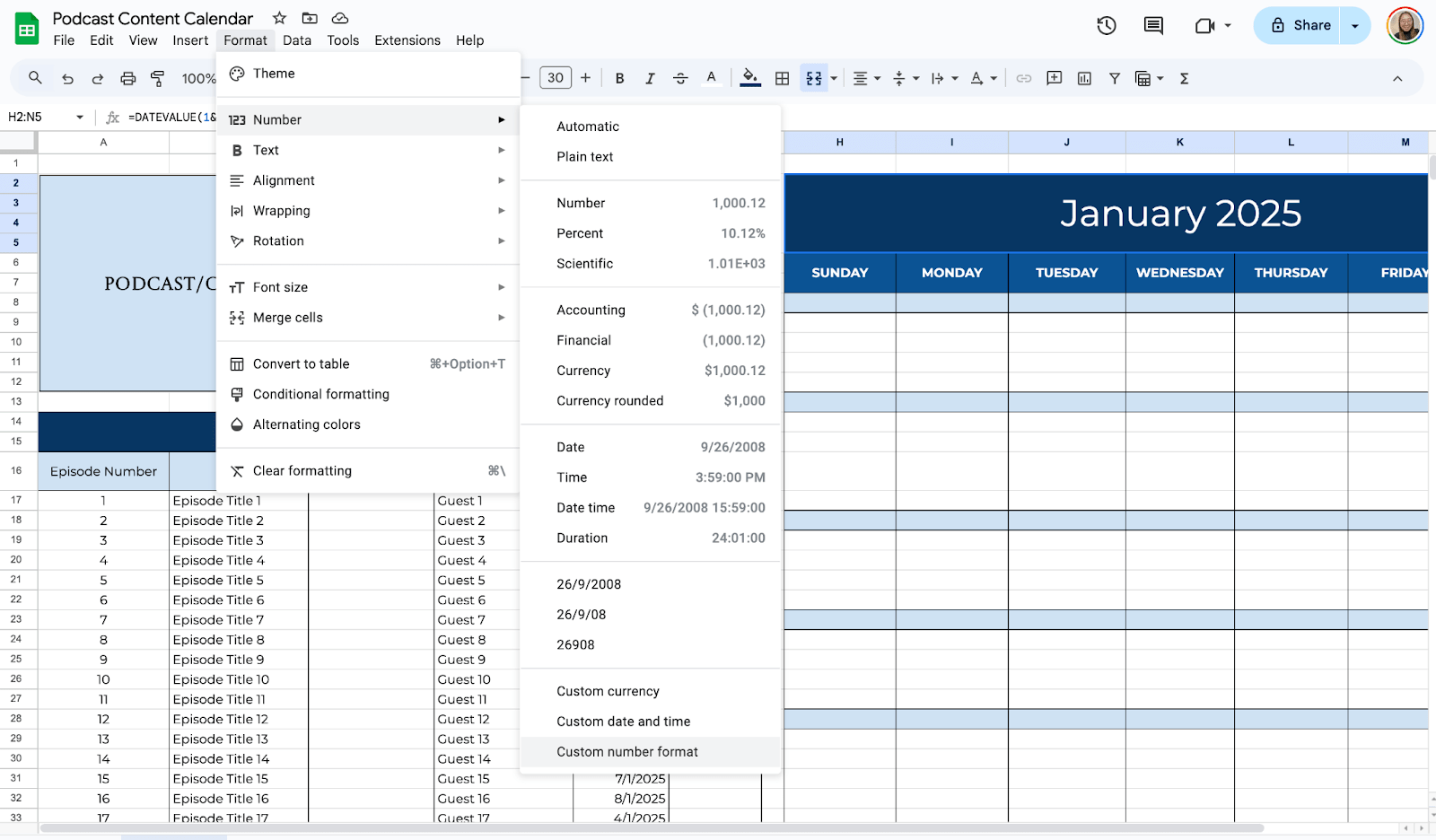Image resolution: width=1436 pixels, height=840 pixels.
Task: Click the font size input field
Action: pos(556,78)
